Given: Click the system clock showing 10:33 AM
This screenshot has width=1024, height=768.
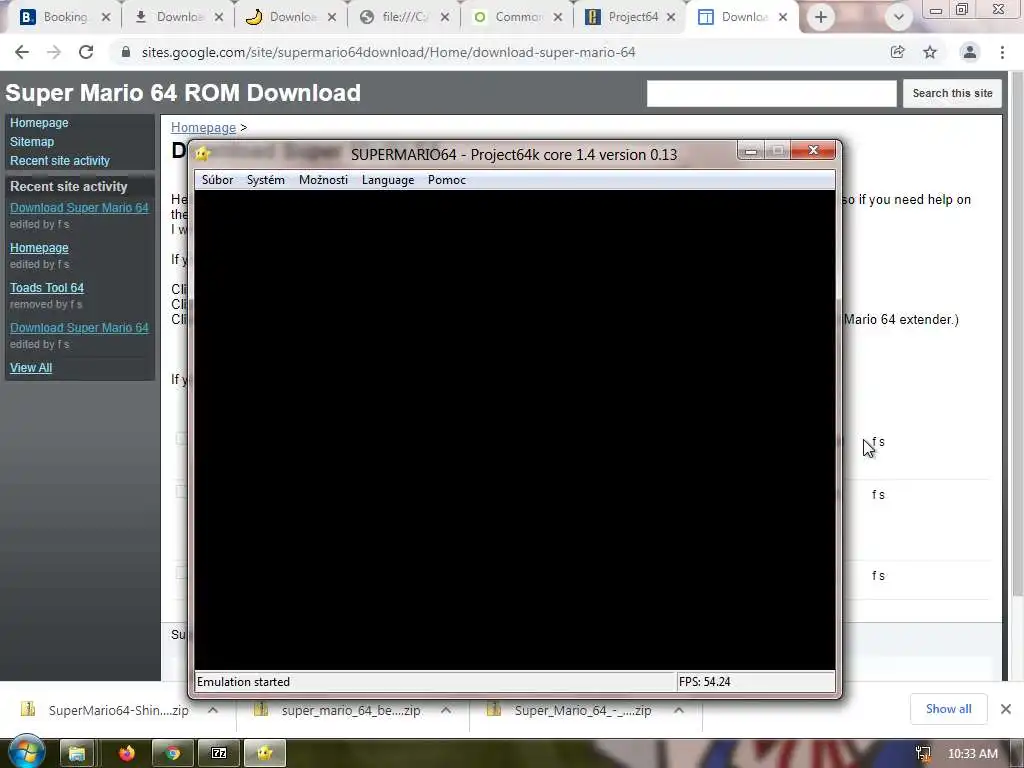Looking at the screenshot, I should click(x=972, y=754).
